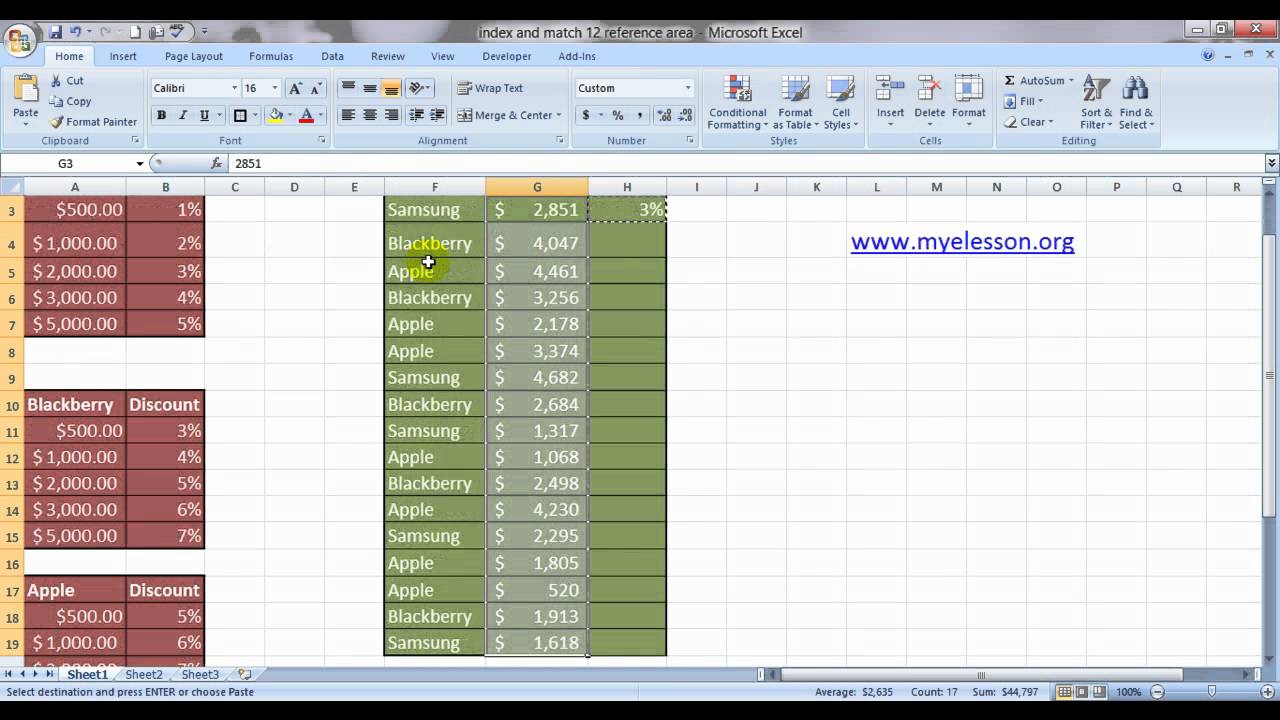Open the fill color picker arrow

coord(289,115)
